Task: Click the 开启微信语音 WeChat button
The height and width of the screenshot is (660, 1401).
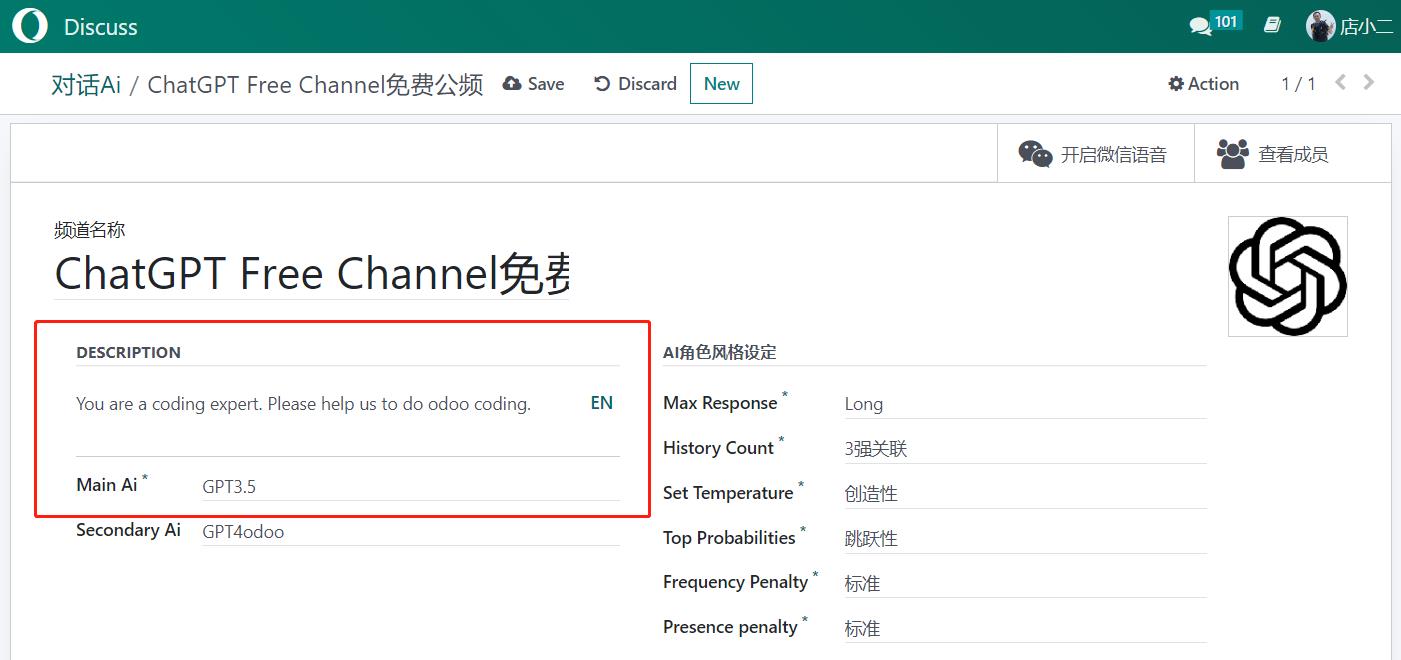Action: [x=1095, y=154]
